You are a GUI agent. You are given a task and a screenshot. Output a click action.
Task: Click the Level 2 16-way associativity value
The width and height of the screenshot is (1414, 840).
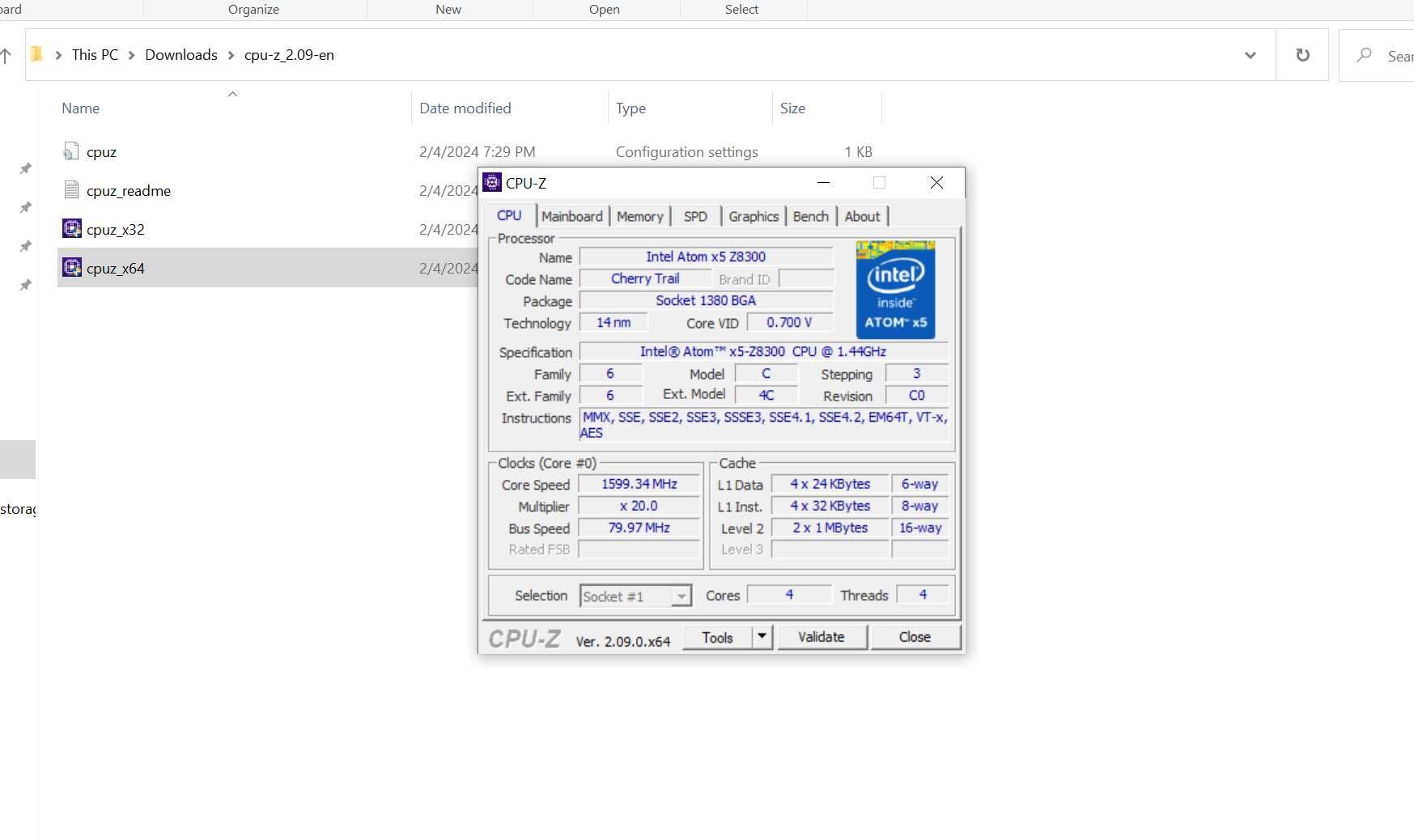tap(920, 528)
